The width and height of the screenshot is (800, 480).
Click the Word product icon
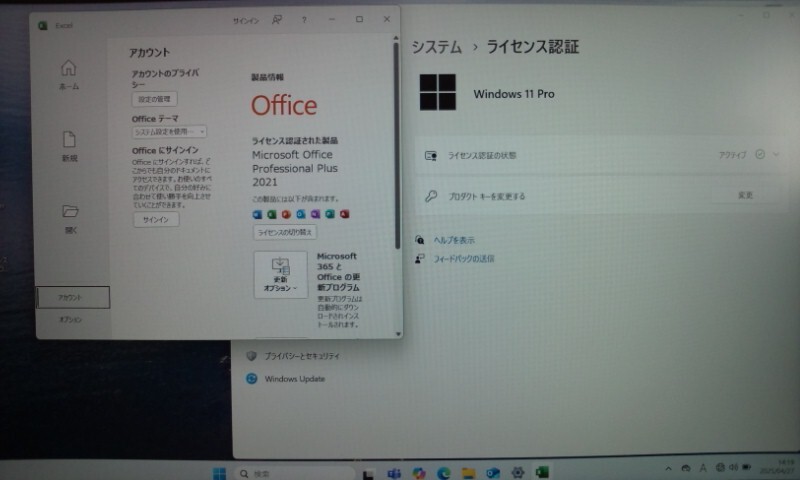coord(257,214)
